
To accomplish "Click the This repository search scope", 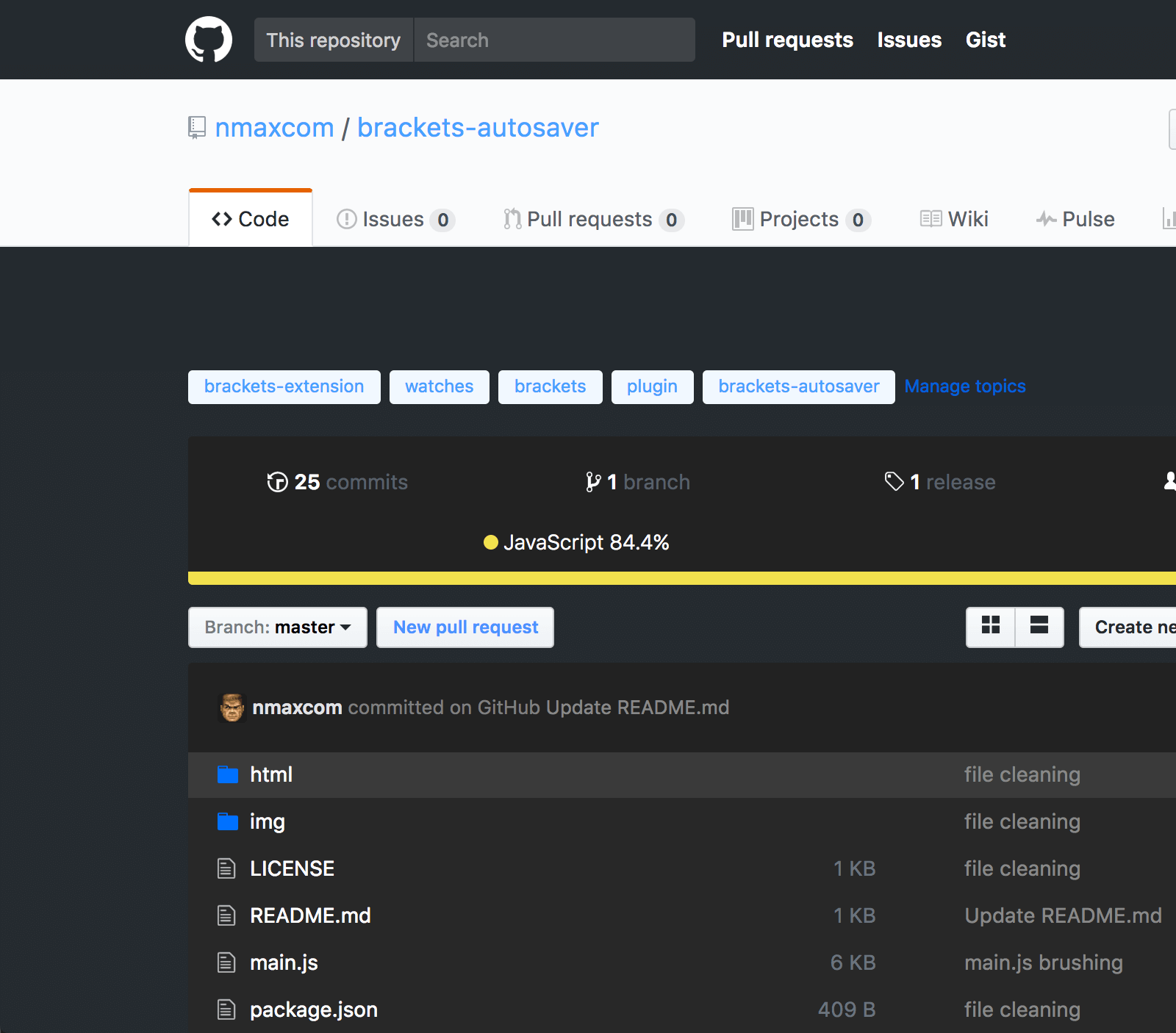I will pos(334,40).
